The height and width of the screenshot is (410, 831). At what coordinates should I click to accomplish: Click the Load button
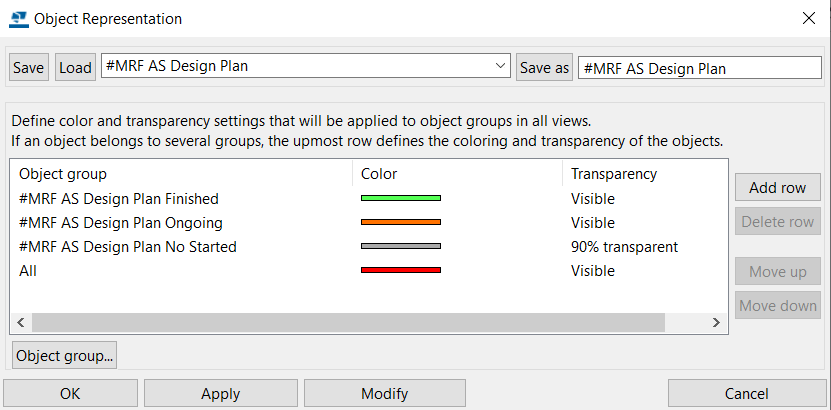(x=75, y=67)
